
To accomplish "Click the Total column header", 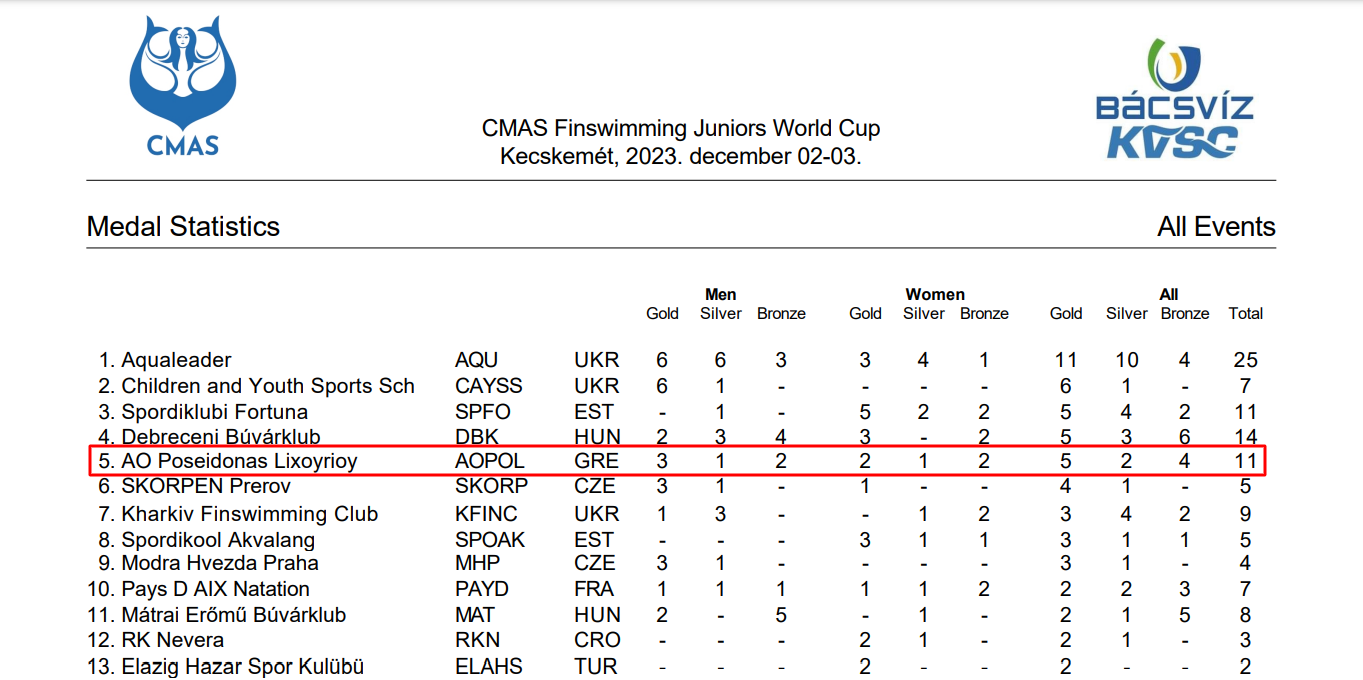I will pyautogui.click(x=1246, y=313).
